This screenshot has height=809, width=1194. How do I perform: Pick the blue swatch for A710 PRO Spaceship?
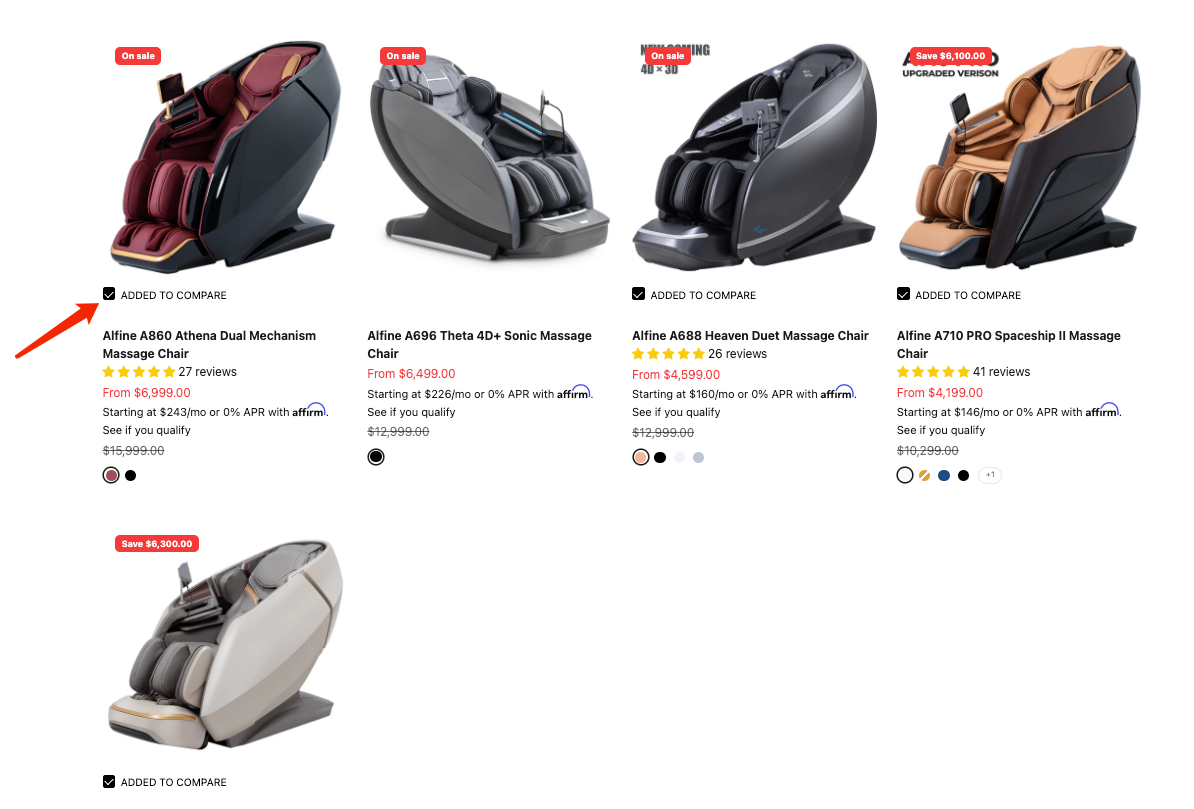point(944,475)
